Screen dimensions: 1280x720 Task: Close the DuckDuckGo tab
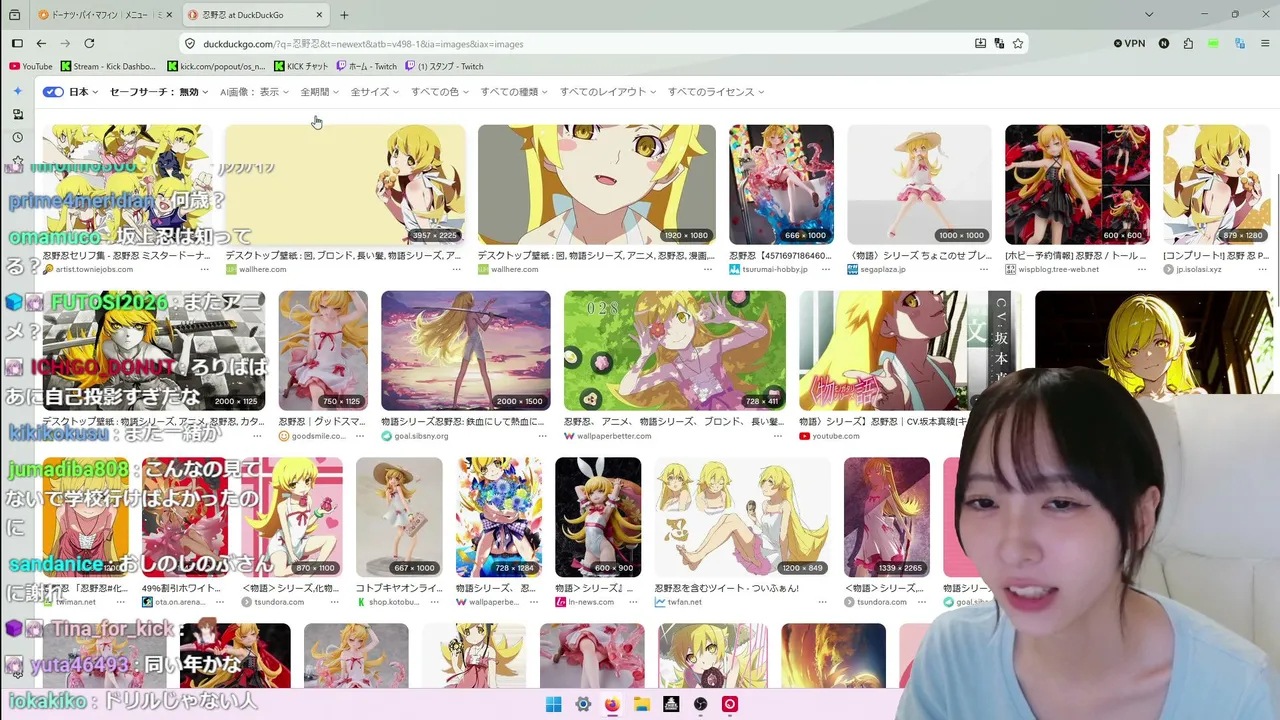tap(319, 15)
